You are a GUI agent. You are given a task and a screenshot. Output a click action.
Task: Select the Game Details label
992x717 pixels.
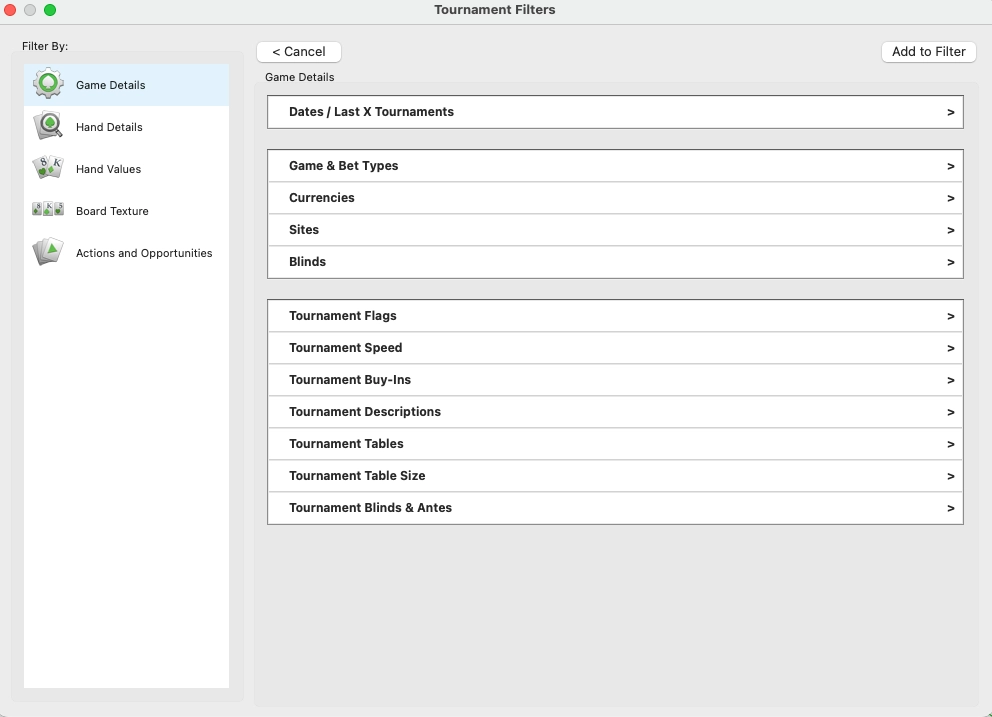point(111,85)
